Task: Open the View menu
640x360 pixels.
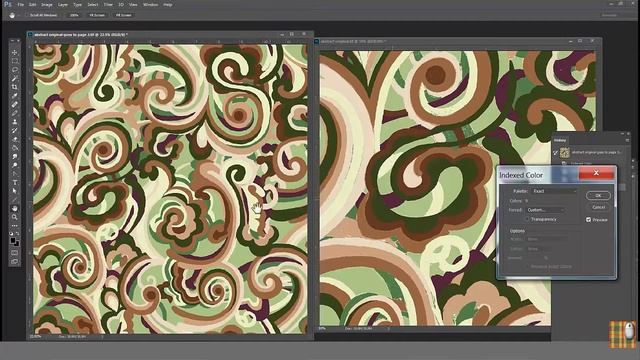Action: (x=133, y=4)
